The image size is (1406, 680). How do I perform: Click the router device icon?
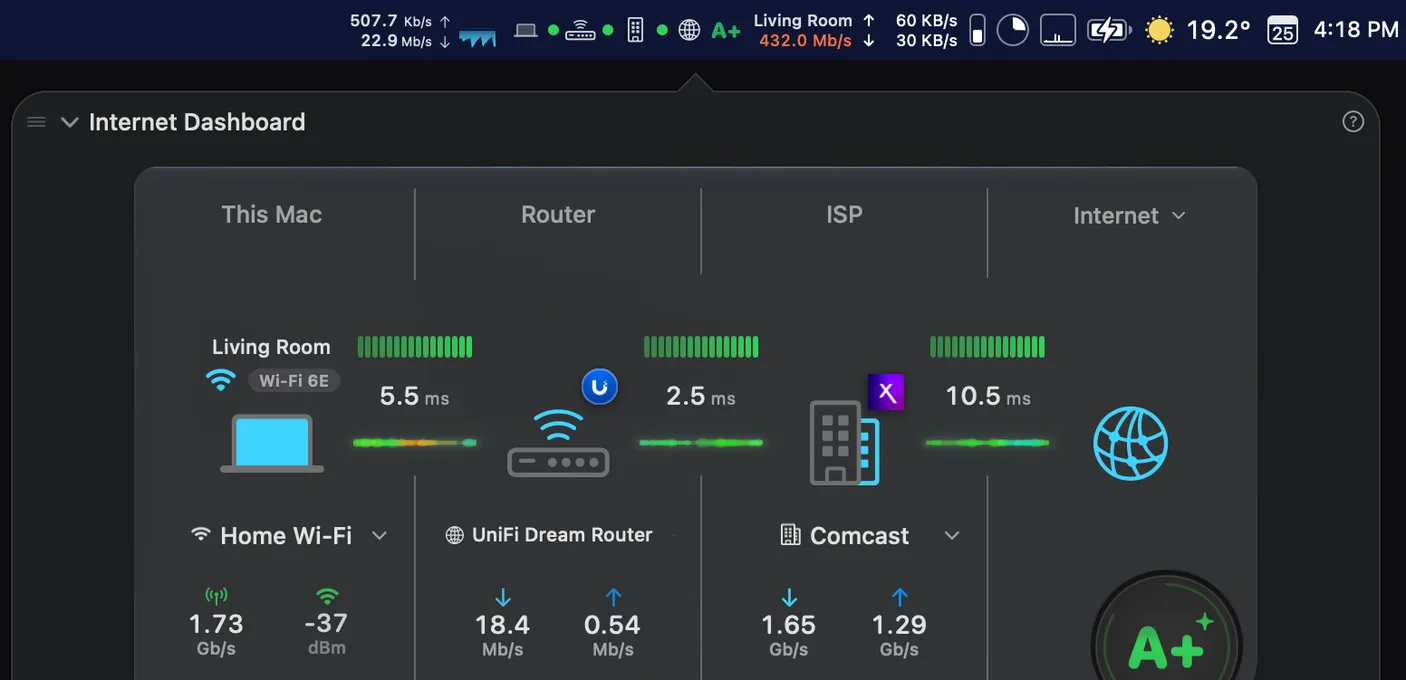[x=559, y=443]
